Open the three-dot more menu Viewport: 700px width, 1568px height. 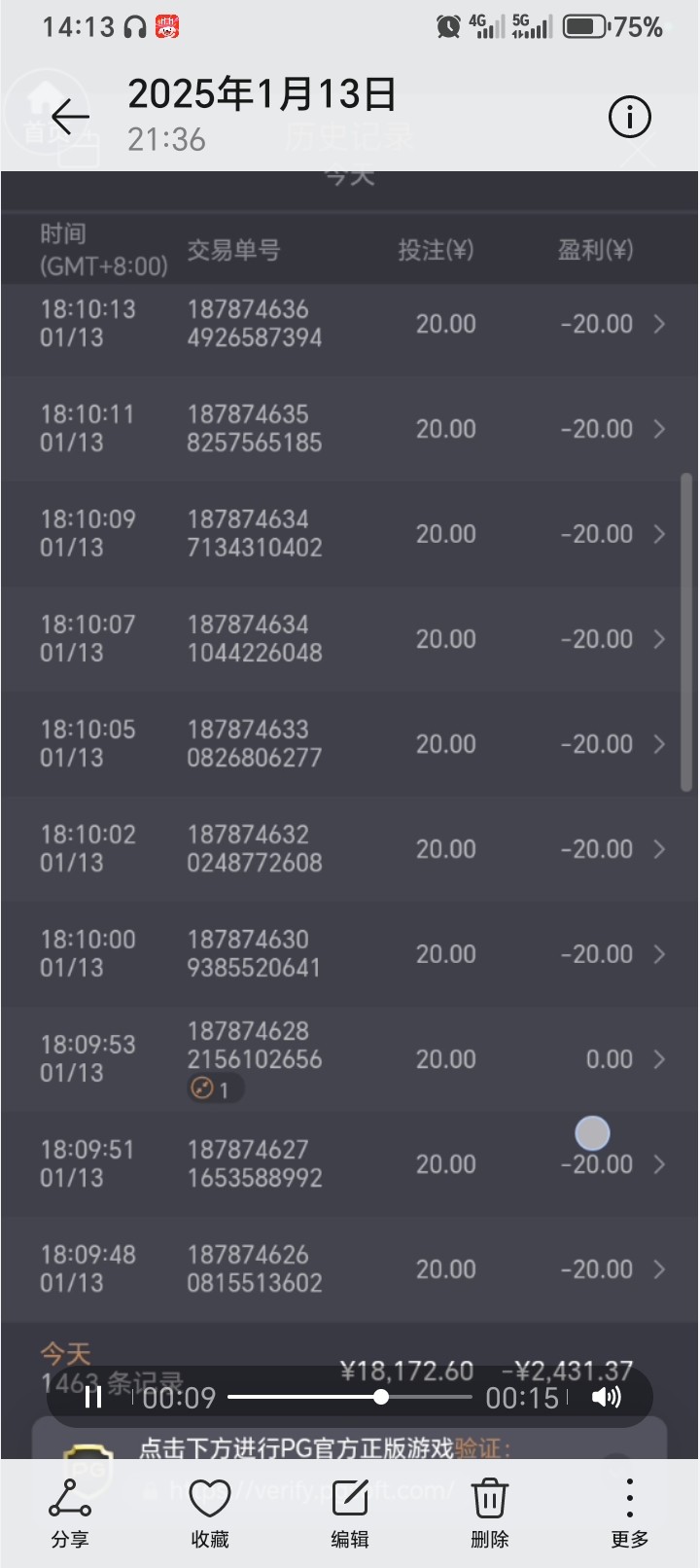[629, 1512]
